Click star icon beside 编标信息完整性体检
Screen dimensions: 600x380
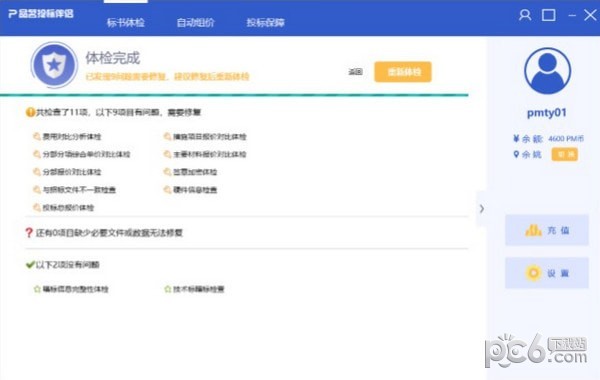tap(37, 289)
